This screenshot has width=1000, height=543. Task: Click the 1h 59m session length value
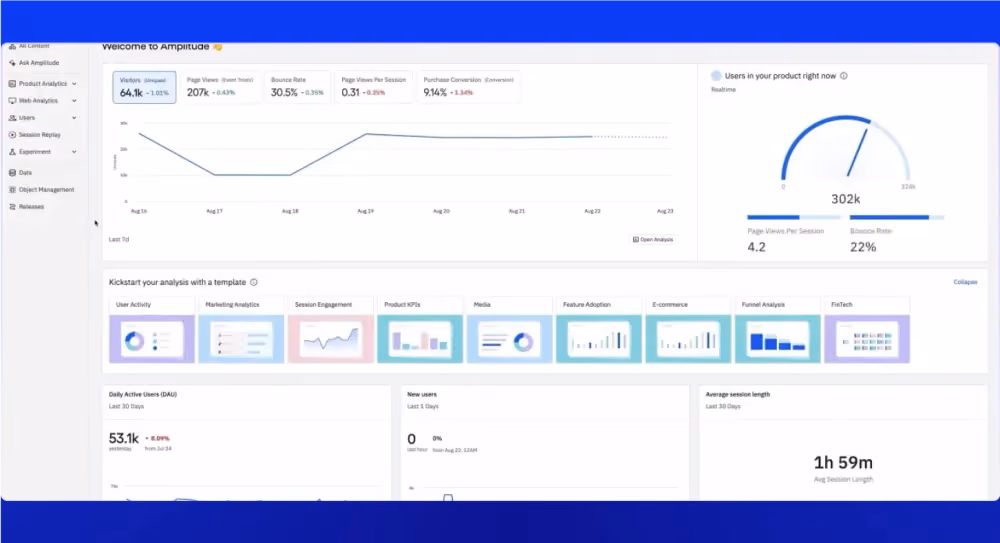click(x=843, y=463)
